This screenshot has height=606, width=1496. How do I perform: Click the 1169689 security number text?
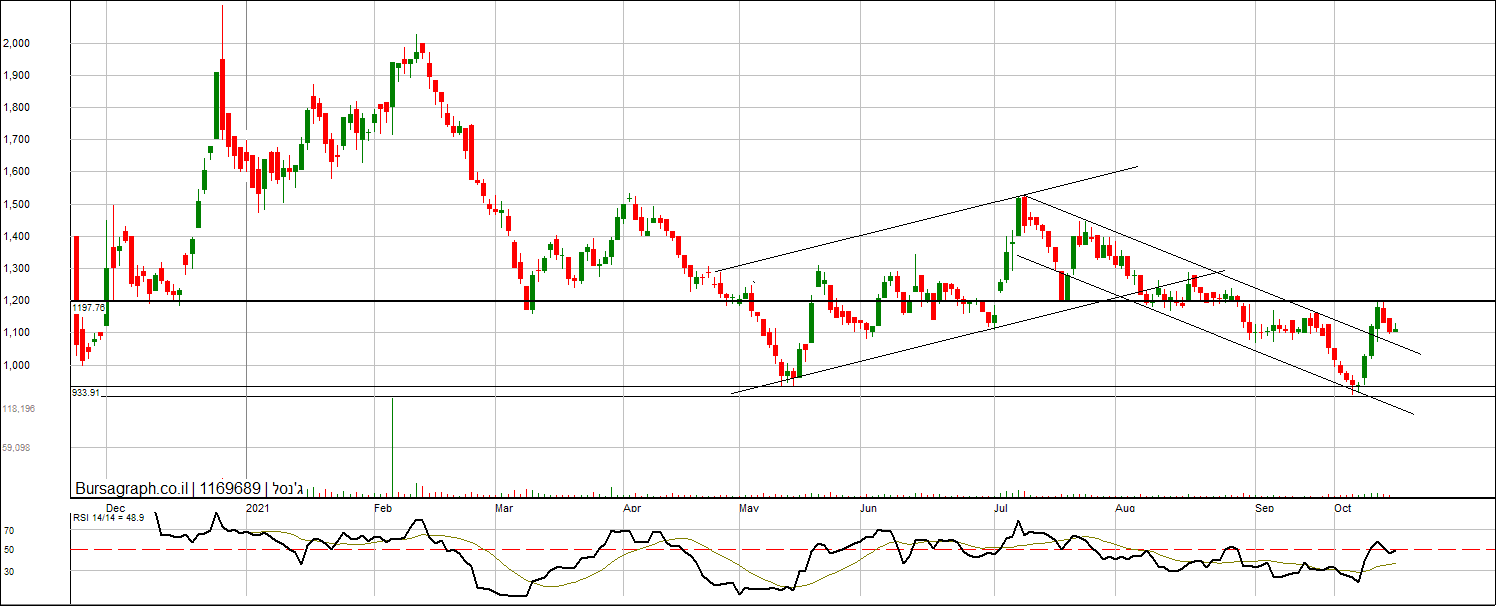click(x=231, y=489)
